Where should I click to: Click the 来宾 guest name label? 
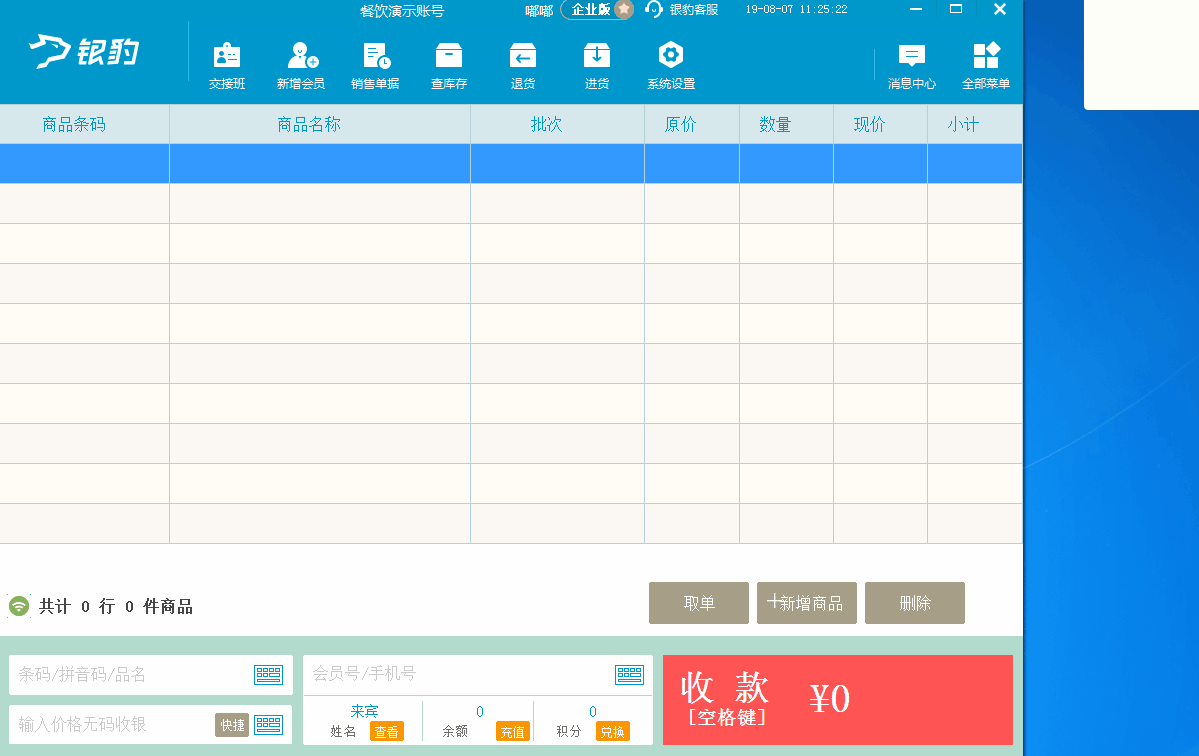[365, 711]
